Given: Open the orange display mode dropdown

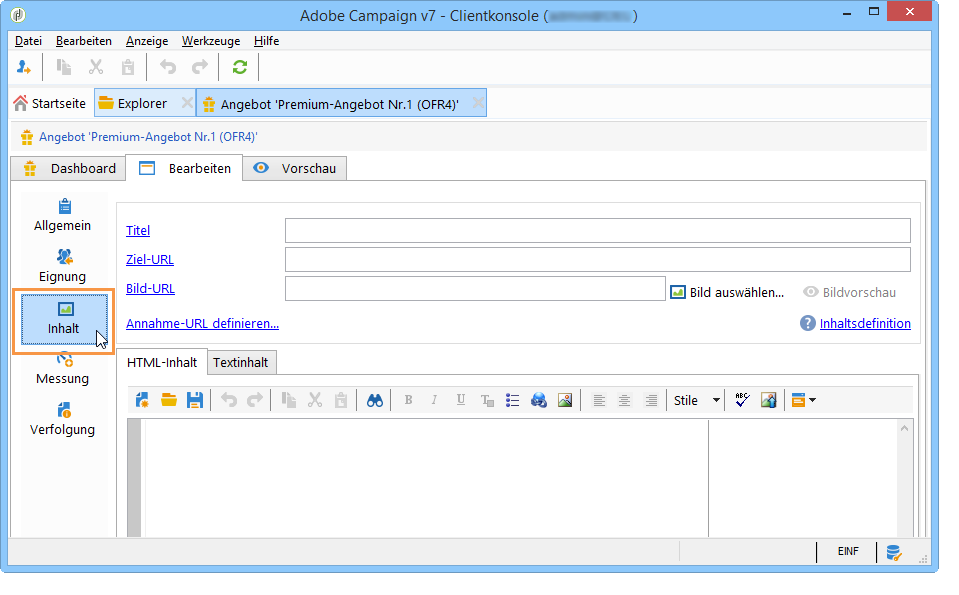Looking at the screenshot, I should coord(804,401).
